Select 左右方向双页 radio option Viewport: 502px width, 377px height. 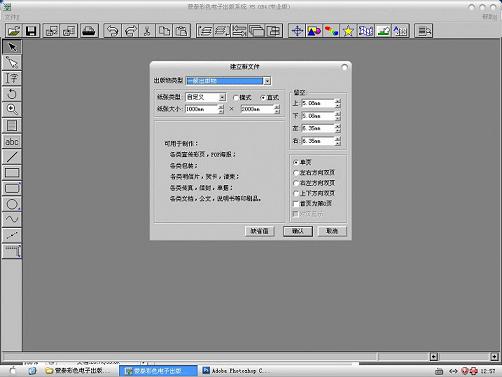coord(296,173)
